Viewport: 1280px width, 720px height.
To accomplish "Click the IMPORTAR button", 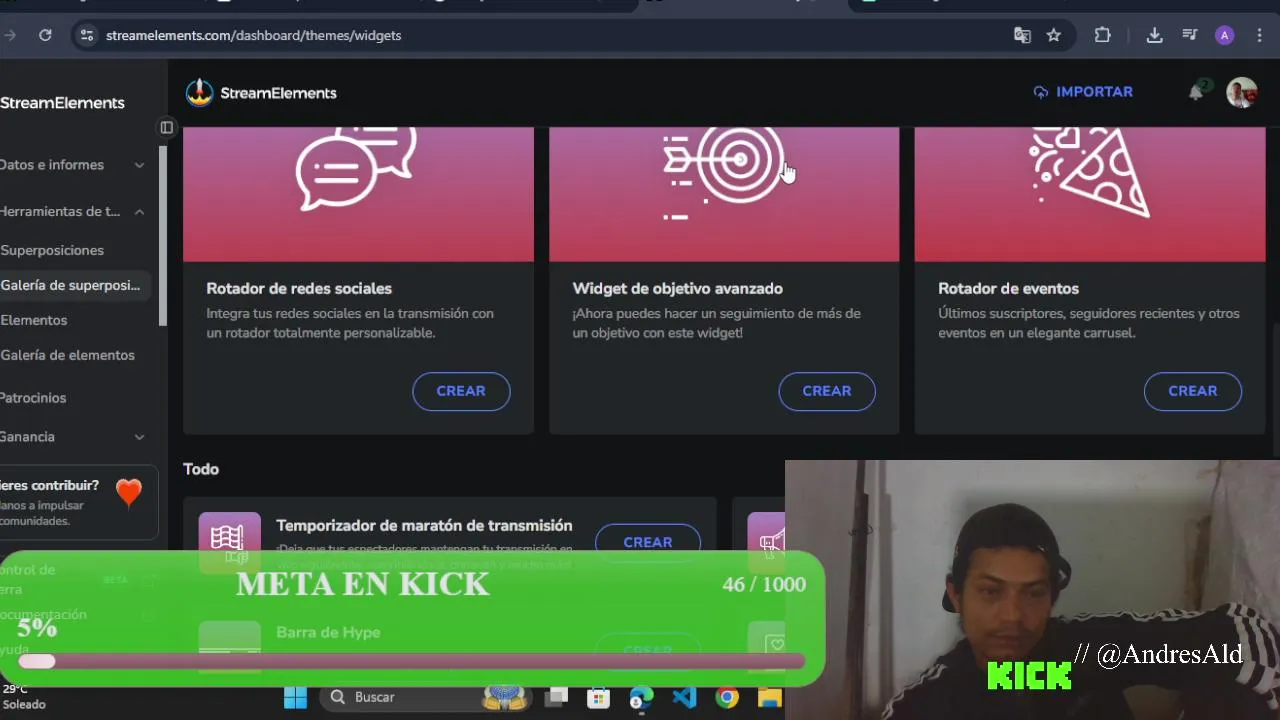I will coord(1083,92).
